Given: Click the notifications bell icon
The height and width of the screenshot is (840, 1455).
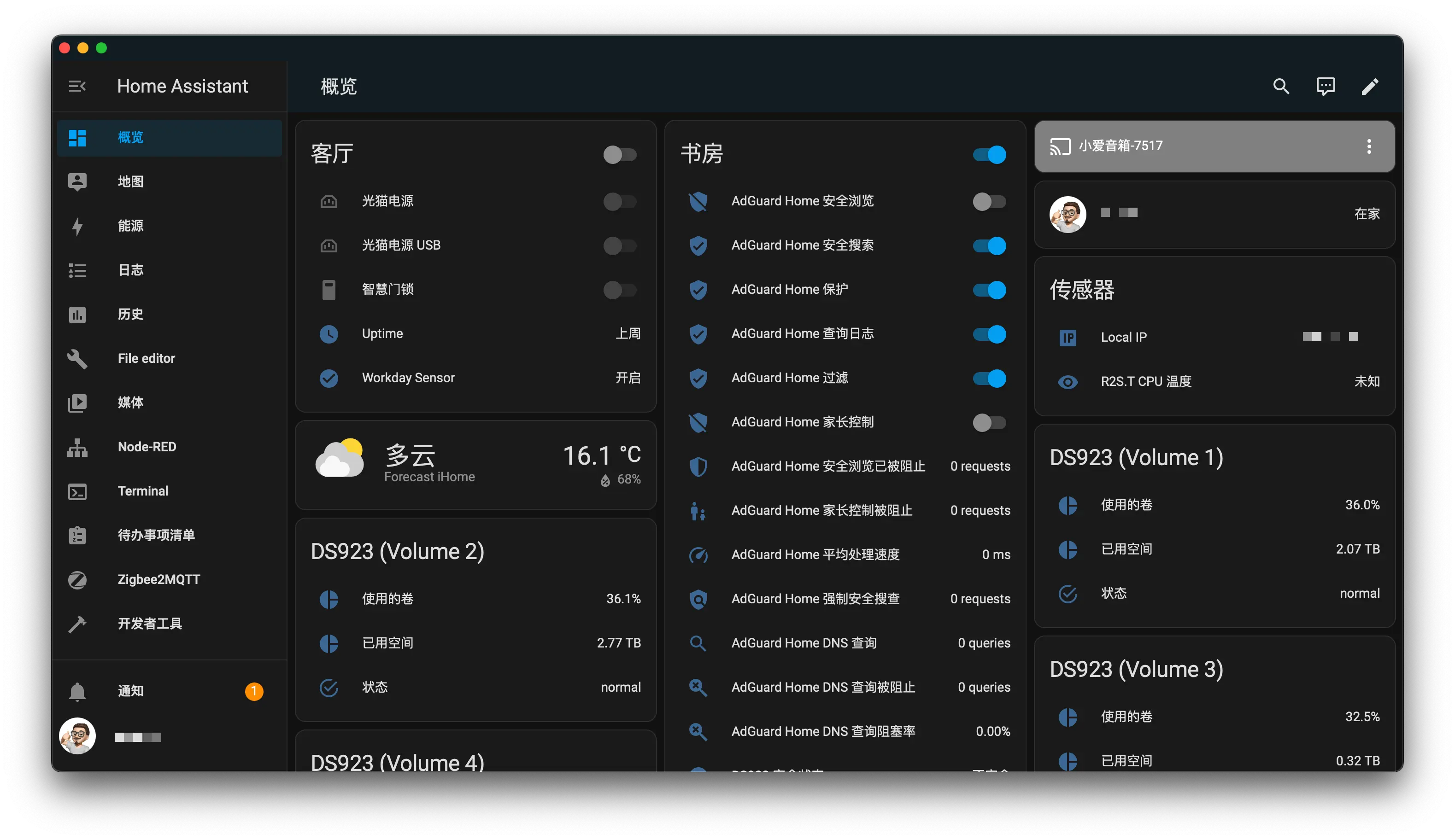Looking at the screenshot, I should point(77,691).
